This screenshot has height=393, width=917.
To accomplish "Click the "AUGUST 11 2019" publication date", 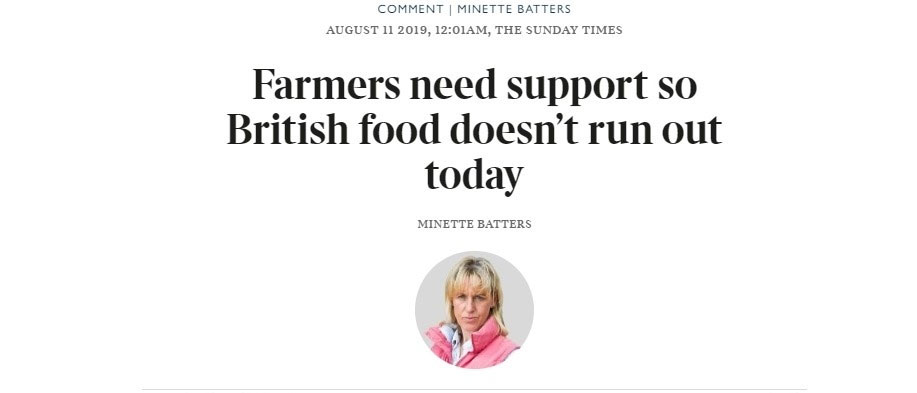I will tap(377, 30).
